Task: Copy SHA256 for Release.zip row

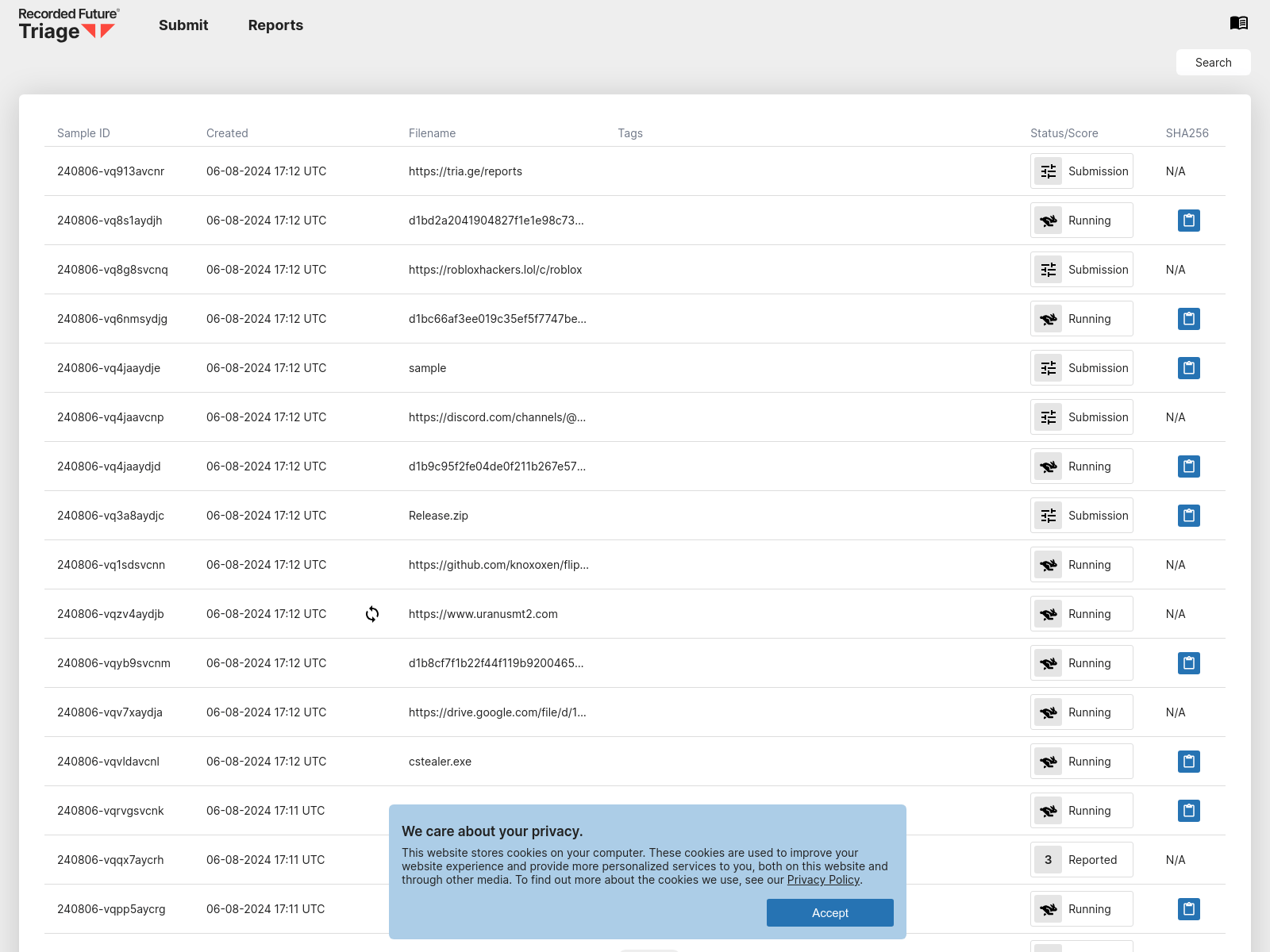Action: 1188,516
